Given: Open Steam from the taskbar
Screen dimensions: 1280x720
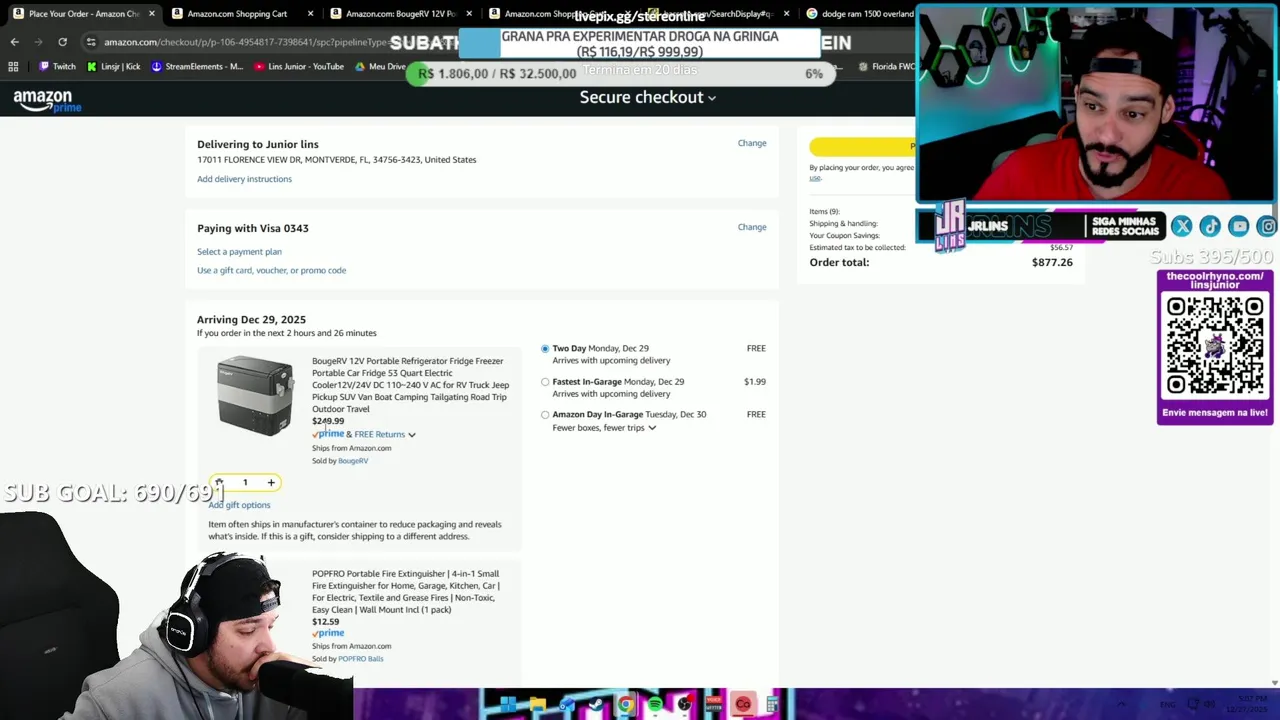Looking at the screenshot, I should tap(596, 705).
